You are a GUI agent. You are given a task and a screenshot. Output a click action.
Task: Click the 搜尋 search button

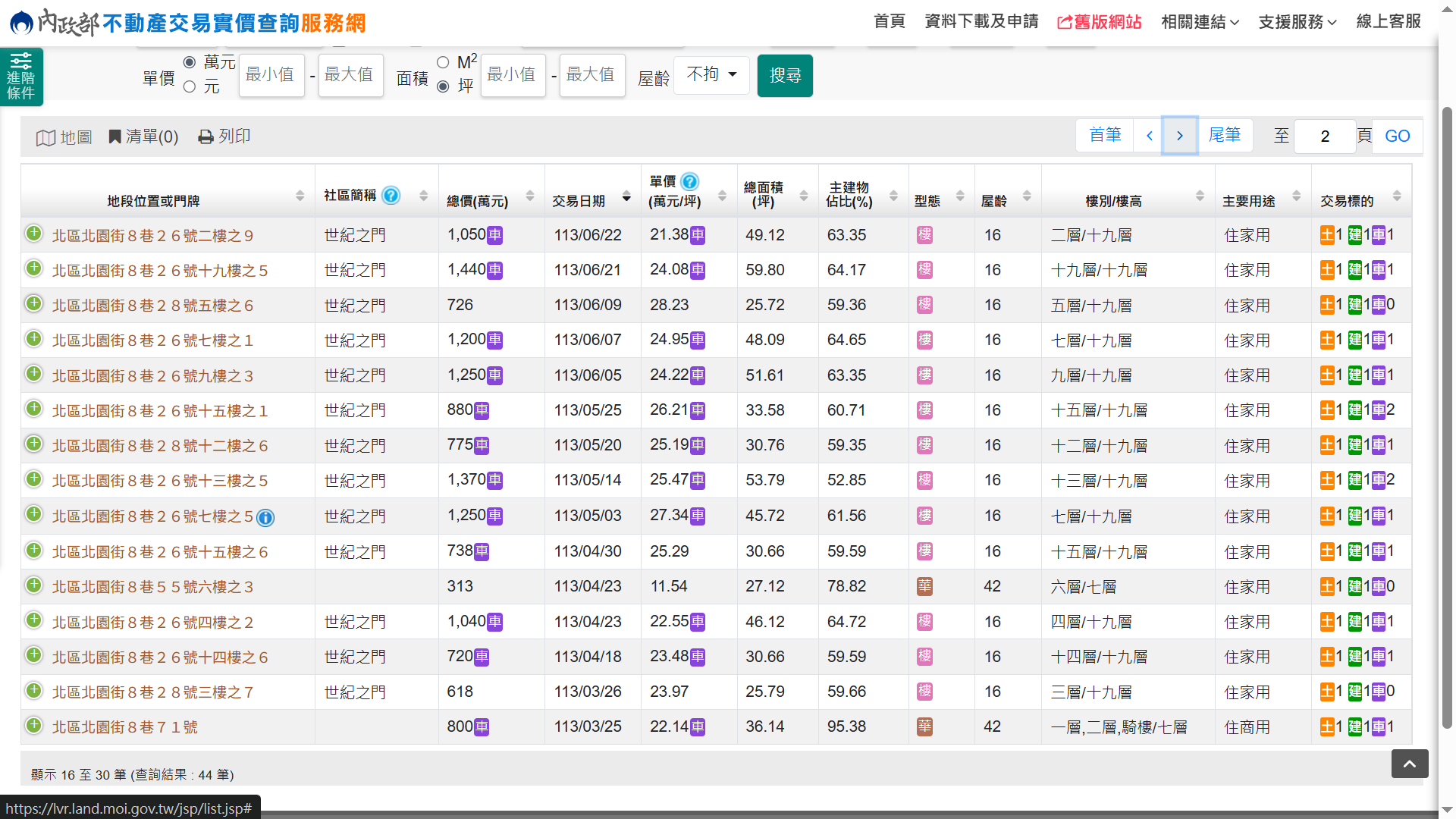[785, 76]
